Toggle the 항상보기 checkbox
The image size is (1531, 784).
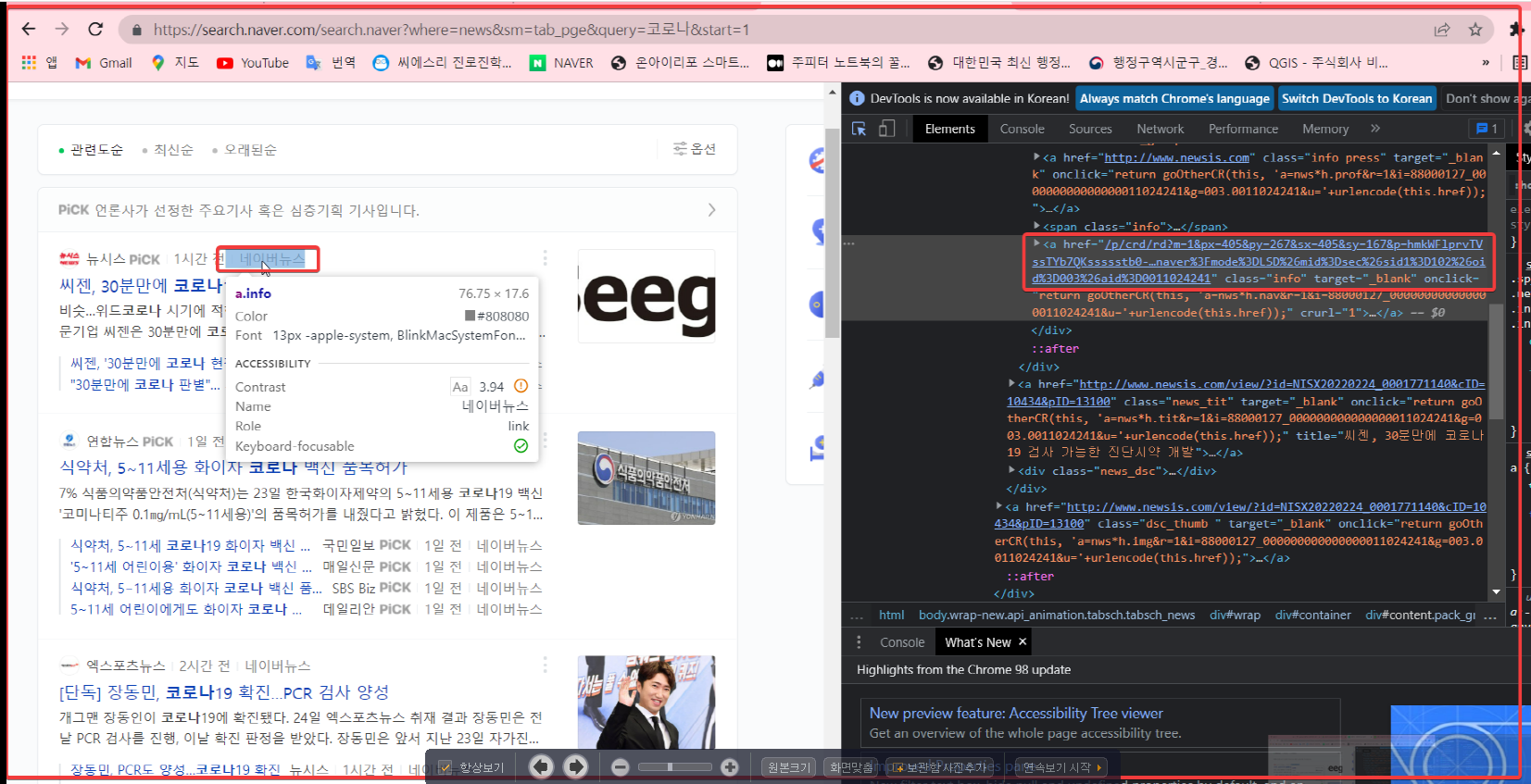pyautogui.click(x=445, y=767)
